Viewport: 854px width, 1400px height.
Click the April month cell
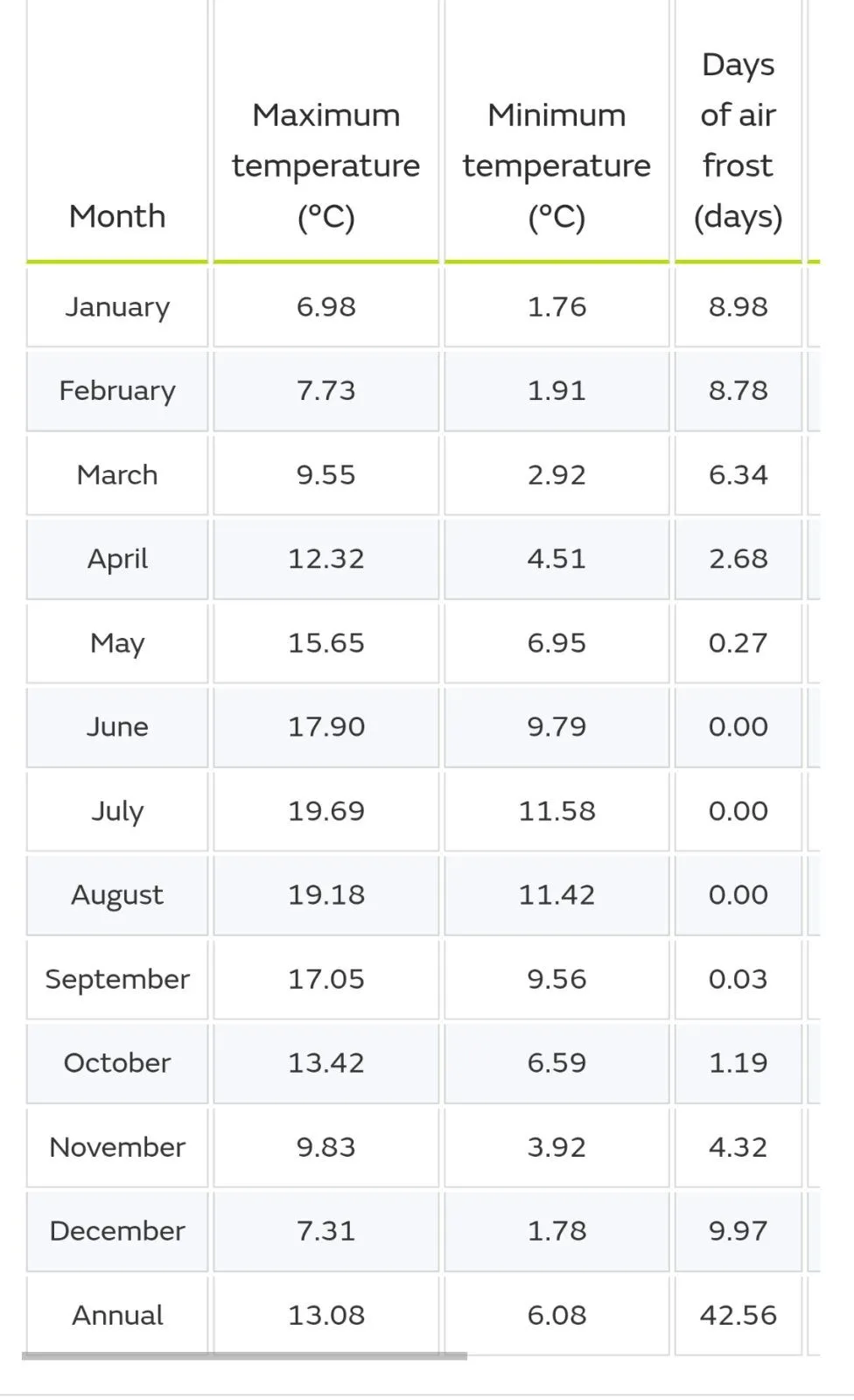117,558
